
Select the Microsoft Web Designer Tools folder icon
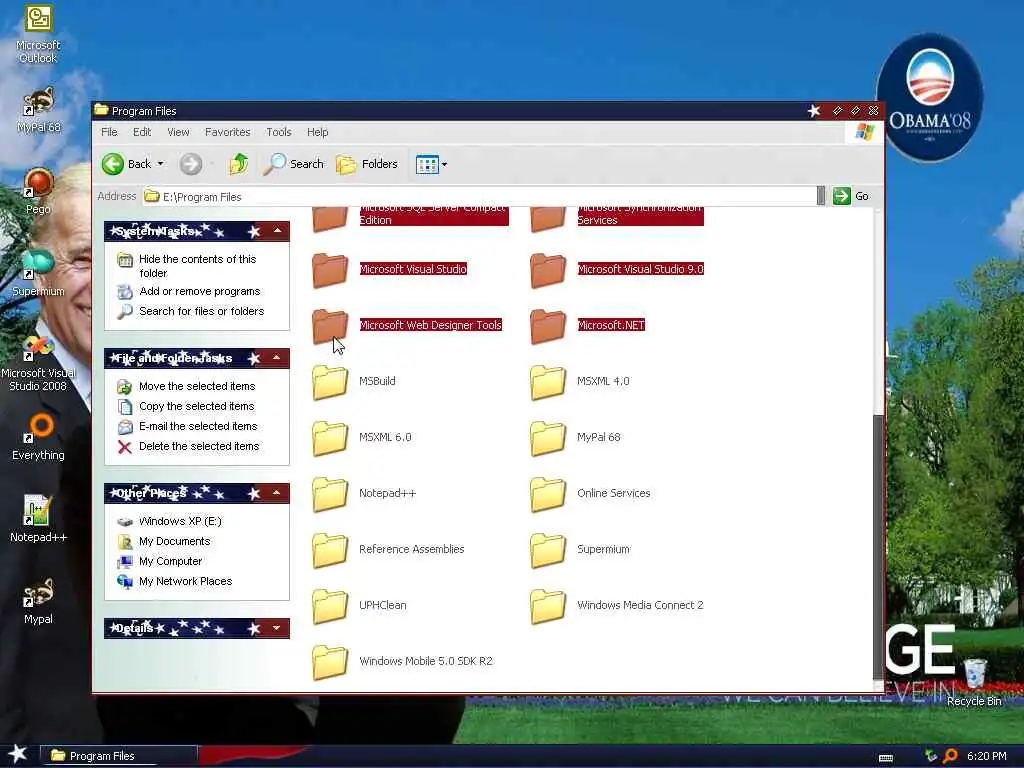point(330,326)
